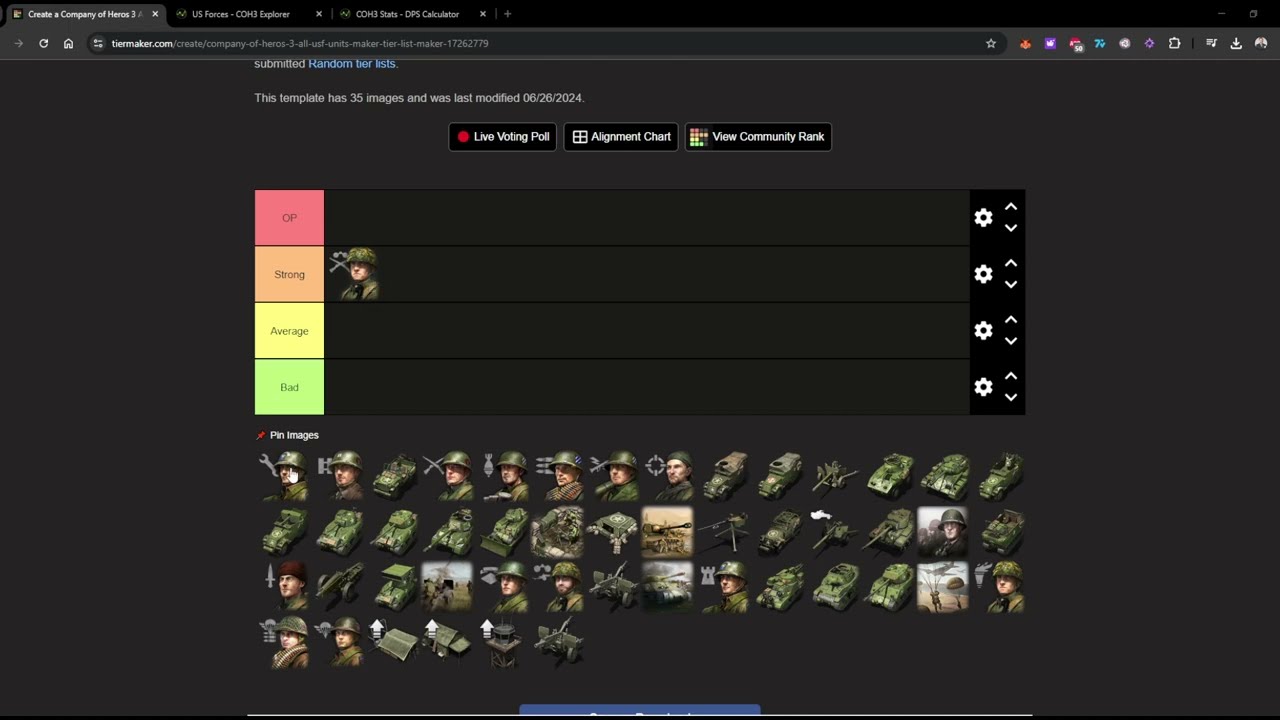Select the wrench-icon engineer soldier image
The width and height of the screenshot is (1280, 720).
(285, 476)
